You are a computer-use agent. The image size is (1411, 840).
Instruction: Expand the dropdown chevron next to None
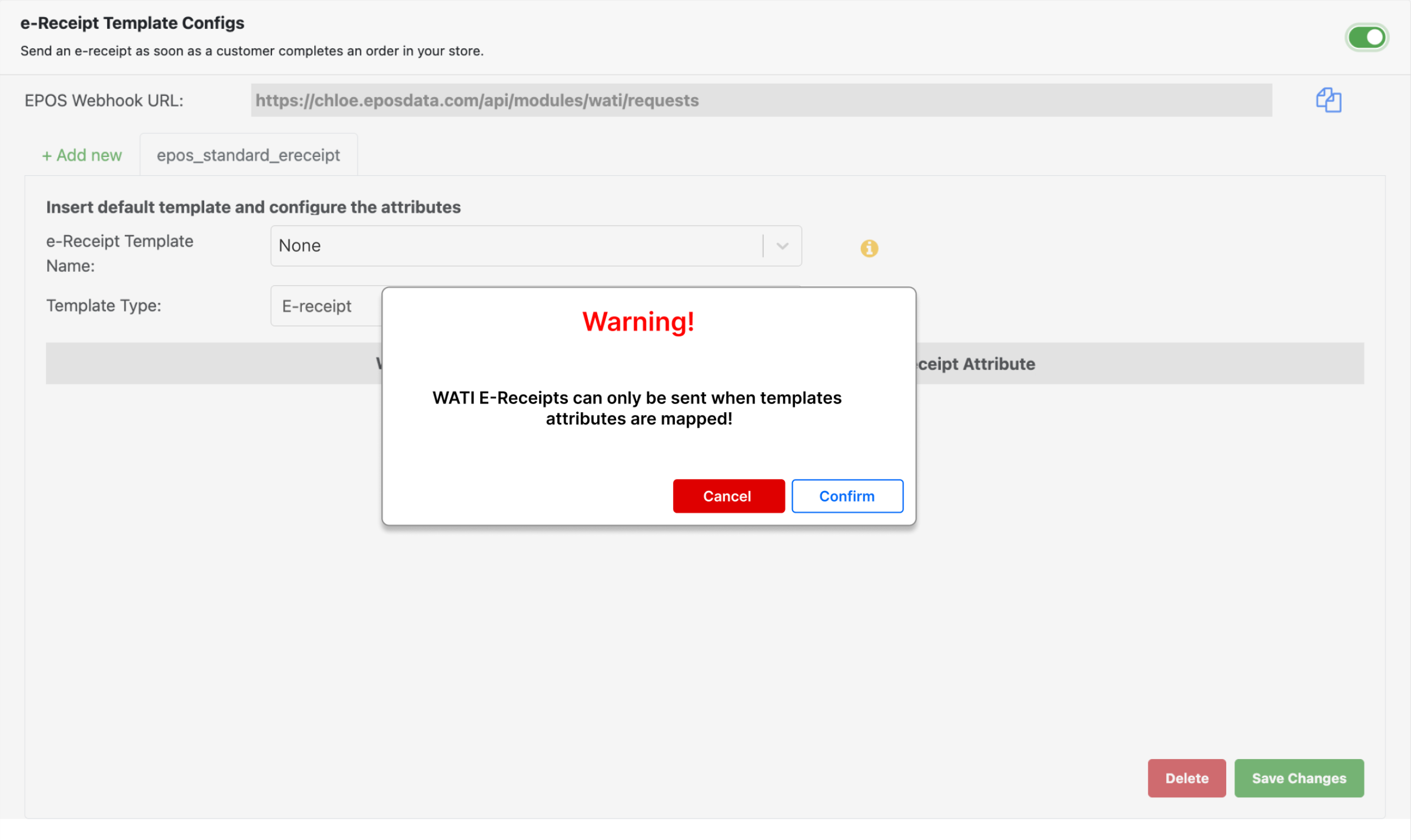point(783,246)
